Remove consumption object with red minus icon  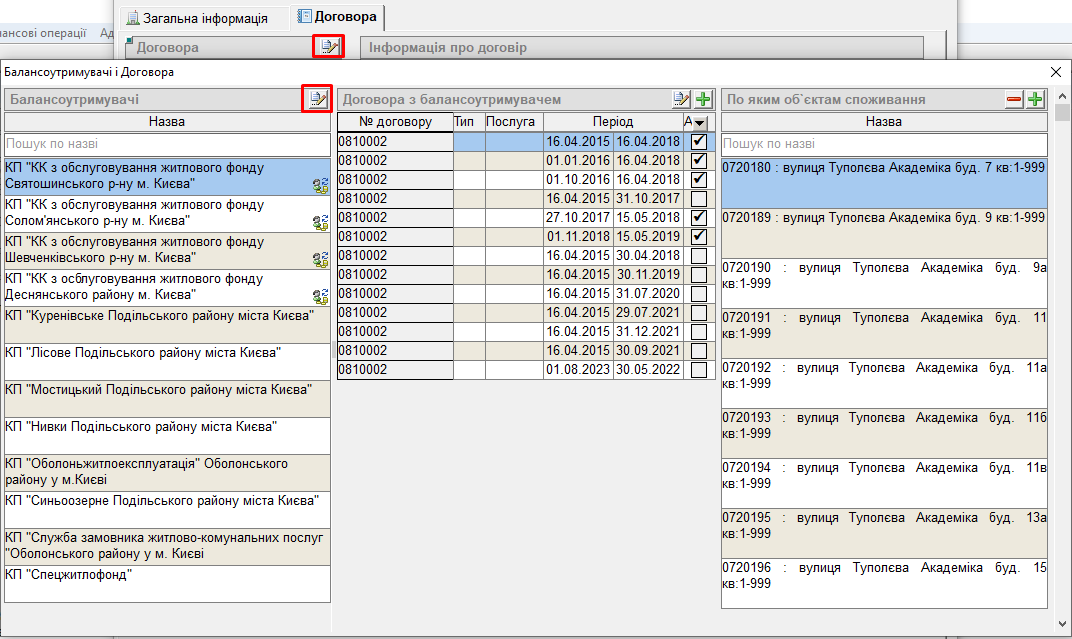(1014, 99)
